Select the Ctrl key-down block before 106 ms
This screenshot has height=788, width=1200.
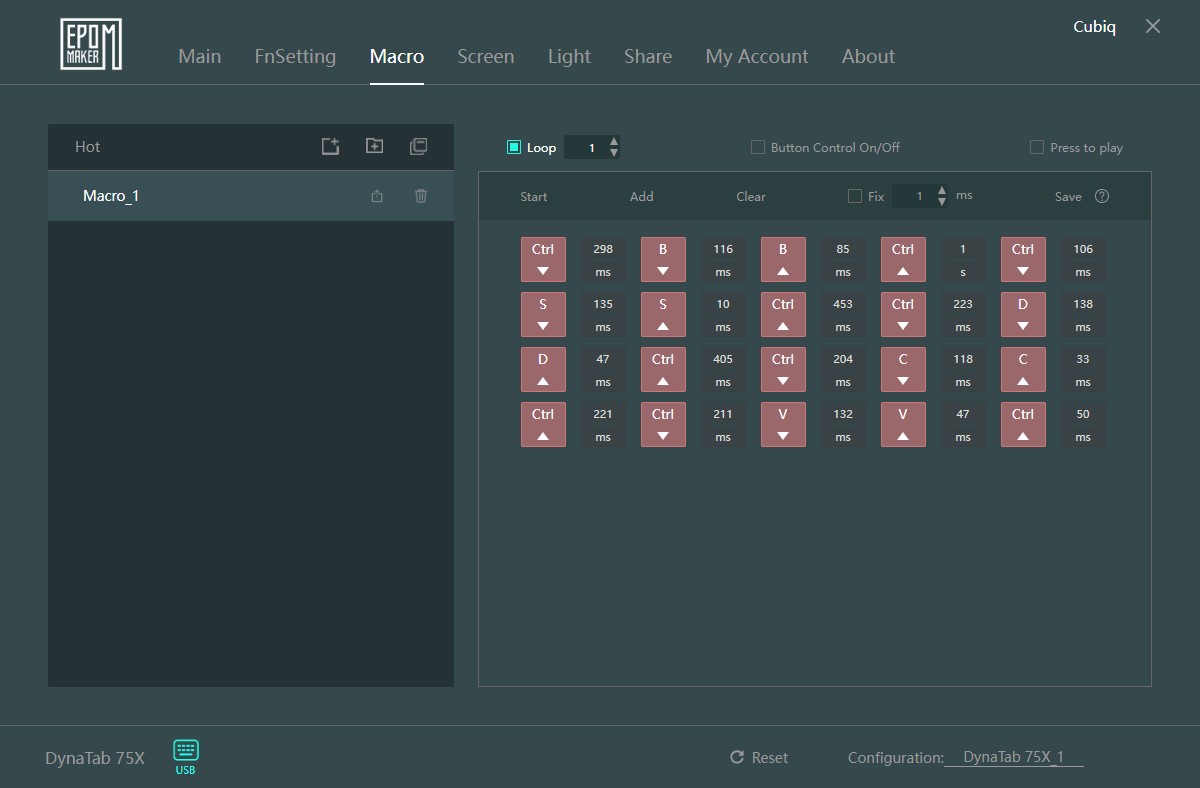1023,259
